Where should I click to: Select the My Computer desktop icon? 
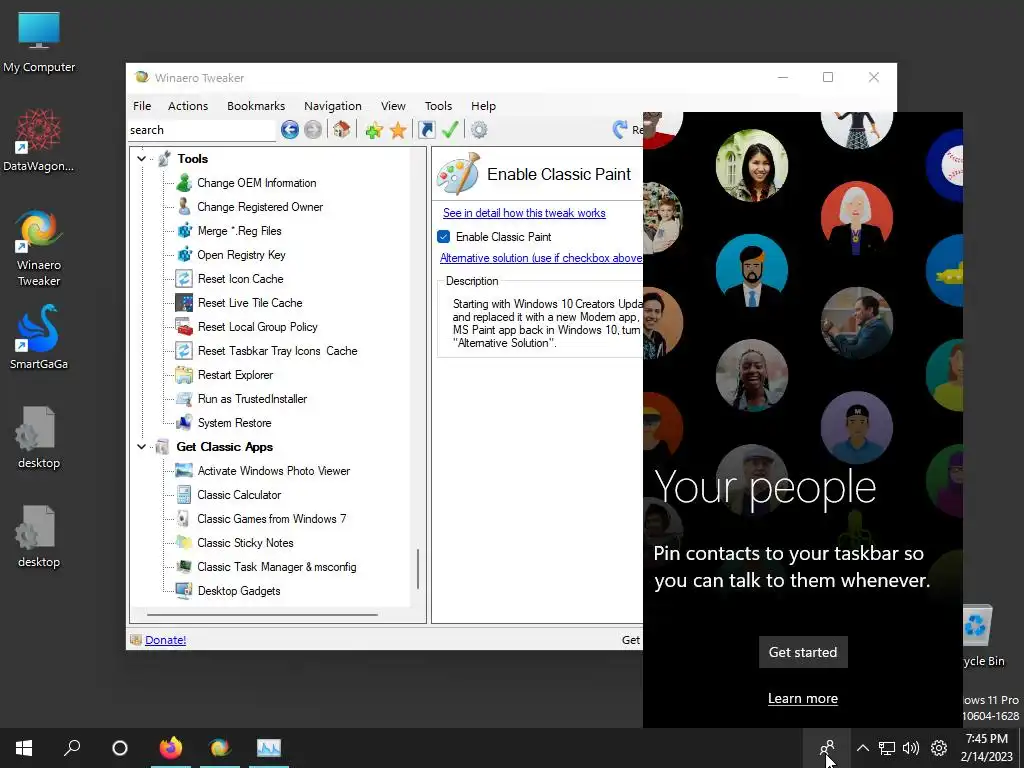pos(39,42)
